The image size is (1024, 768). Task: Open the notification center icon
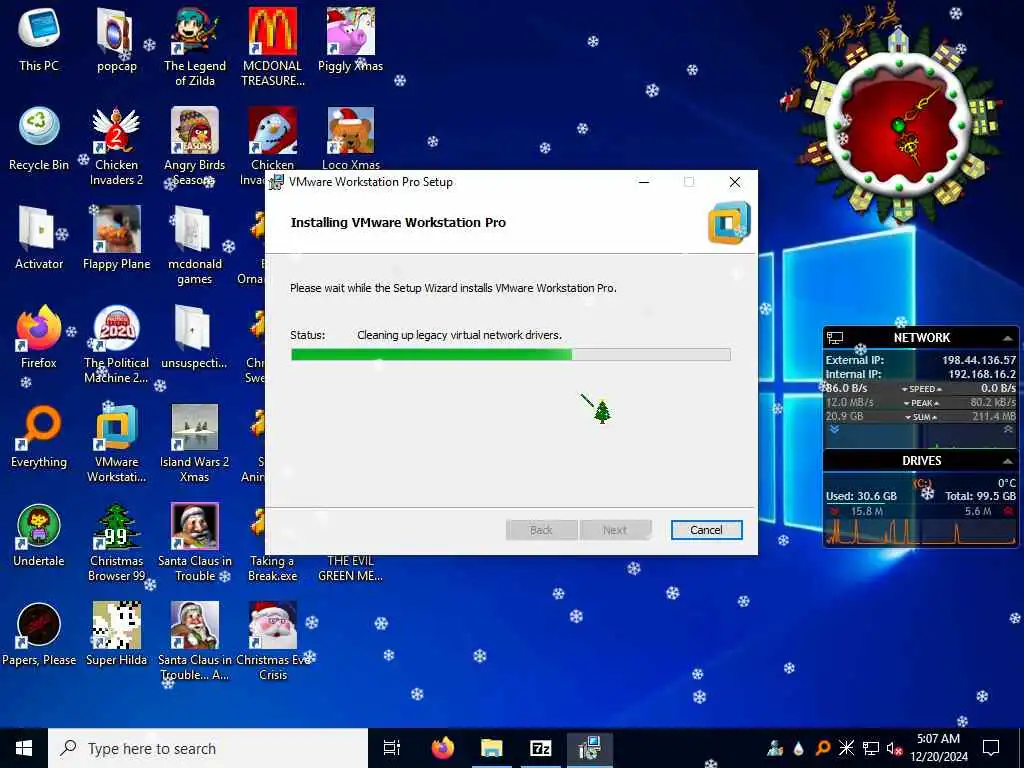[x=991, y=748]
